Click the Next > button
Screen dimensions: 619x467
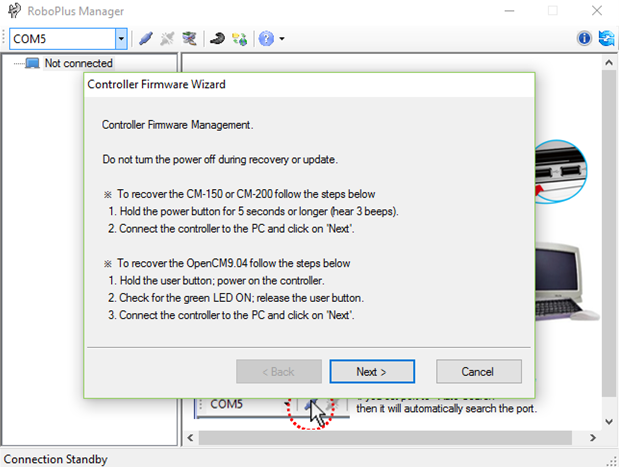(x=372, y=371)
